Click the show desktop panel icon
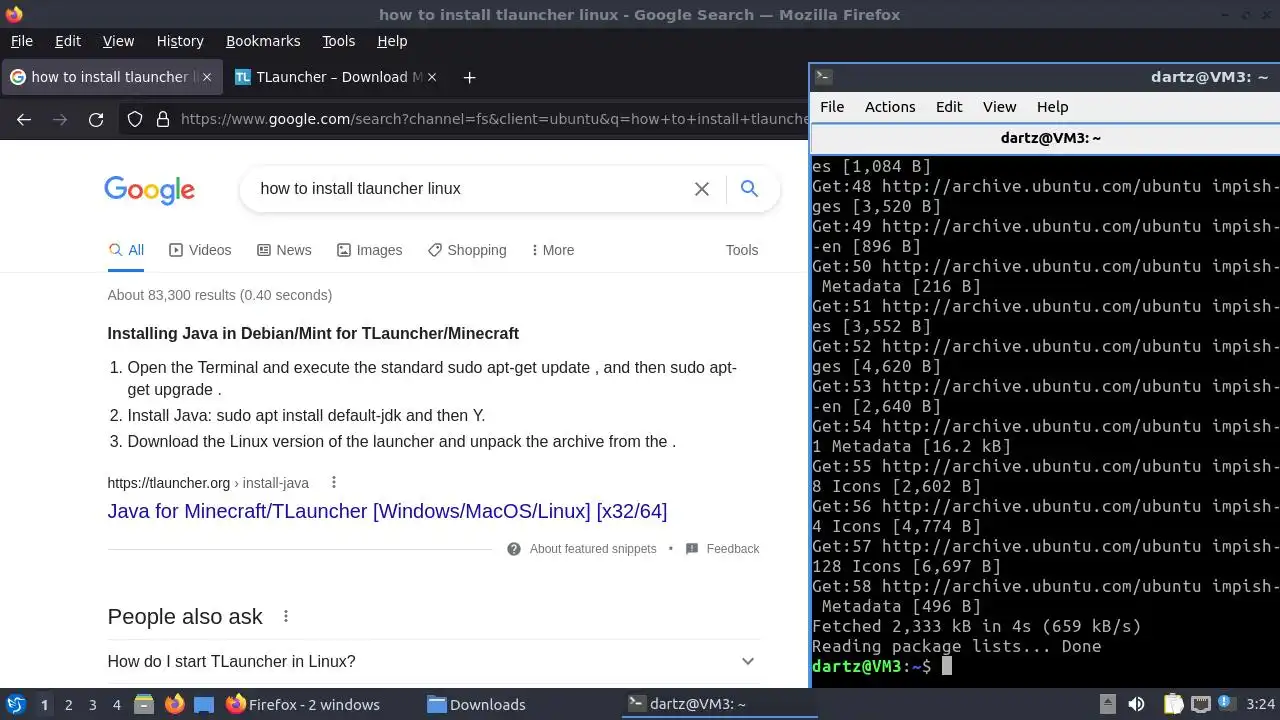Viewport: 1280px width, 720px height. click(204, 705)
